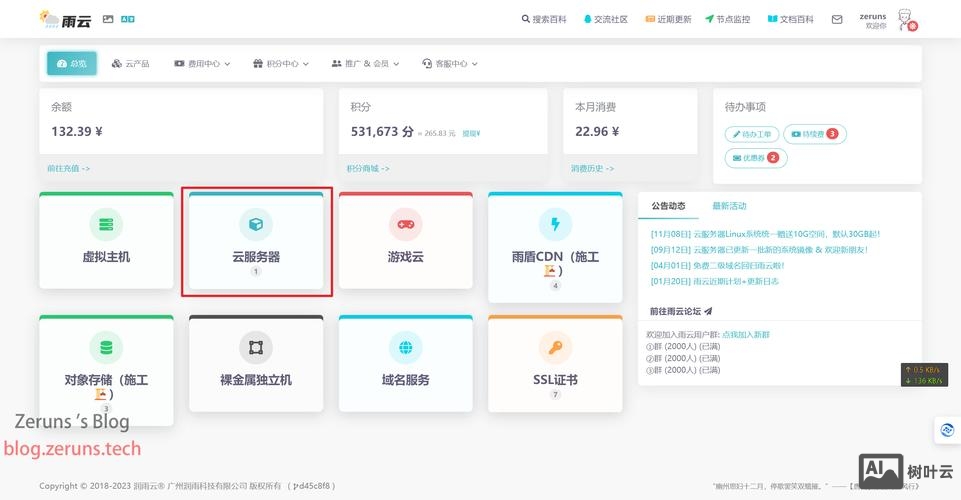
Task: Click the 点我加入新群 join group link
Action: (x=746, y=335)
